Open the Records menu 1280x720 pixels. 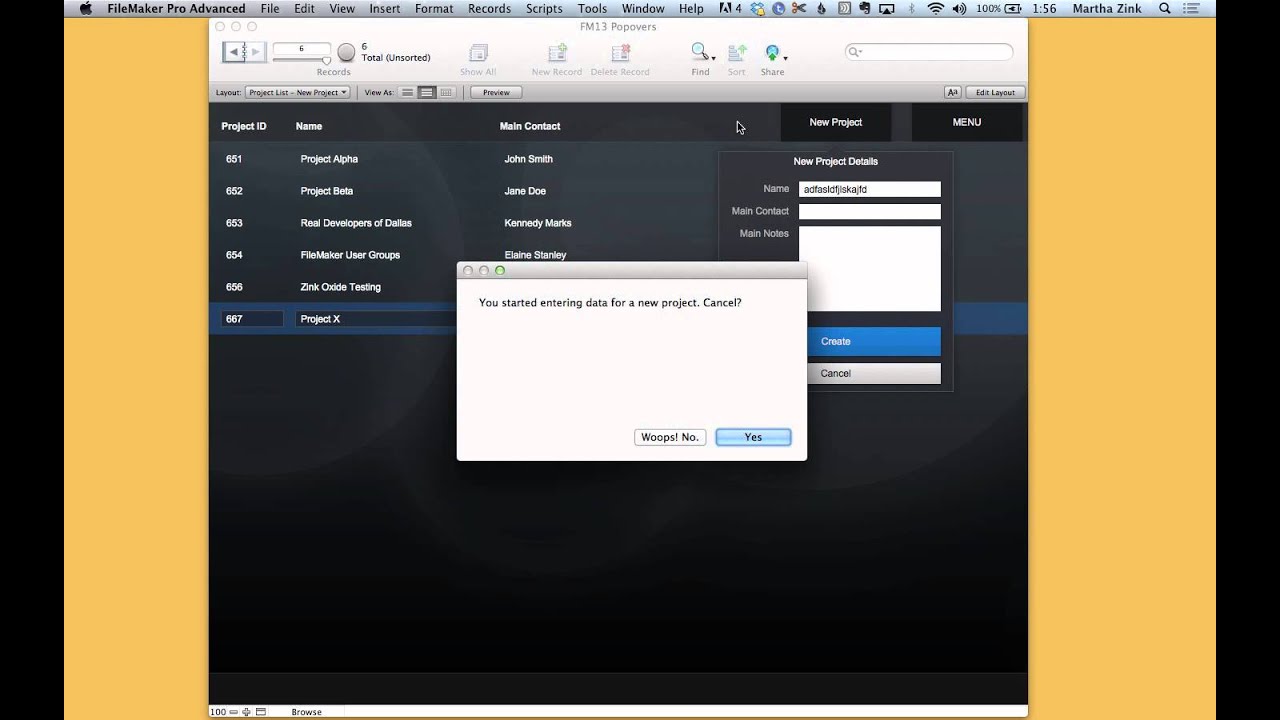[x=489, y=8]
